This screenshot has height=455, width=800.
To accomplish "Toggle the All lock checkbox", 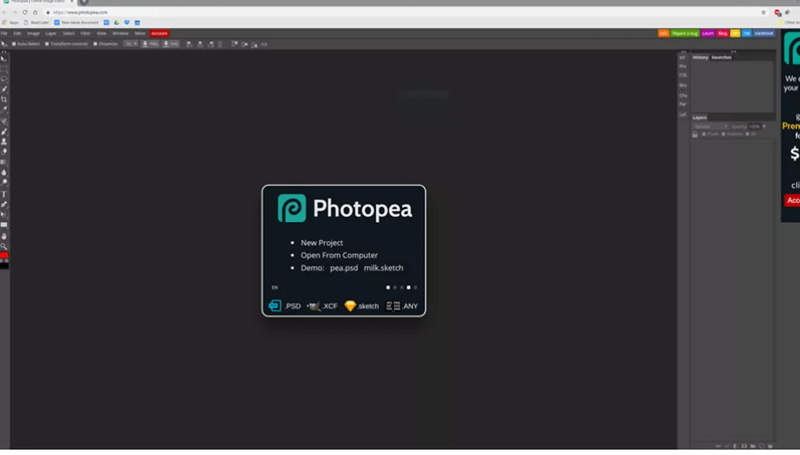I will pyautogui.click(x=747, y=134).
